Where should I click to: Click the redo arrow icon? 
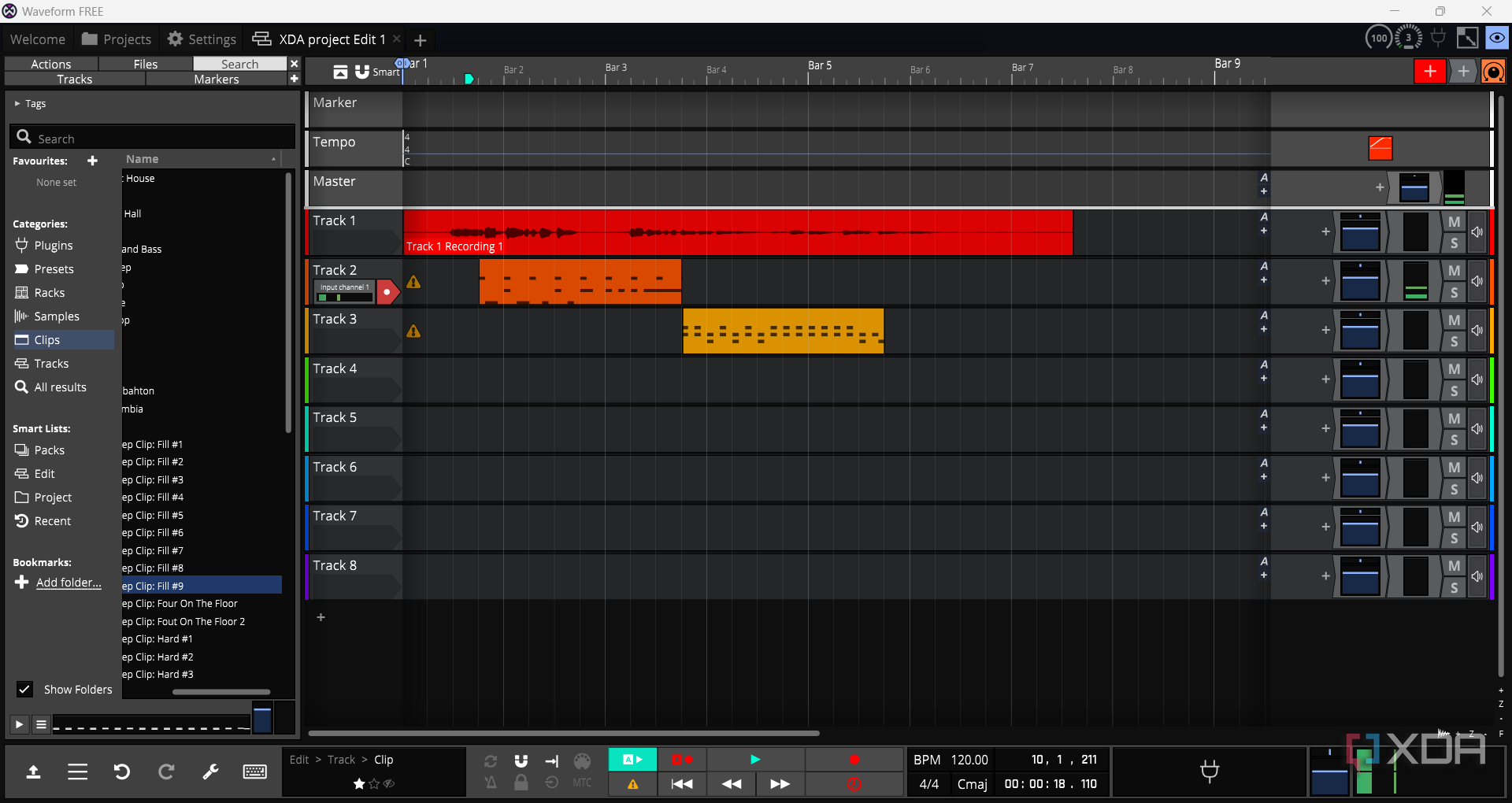166,772
